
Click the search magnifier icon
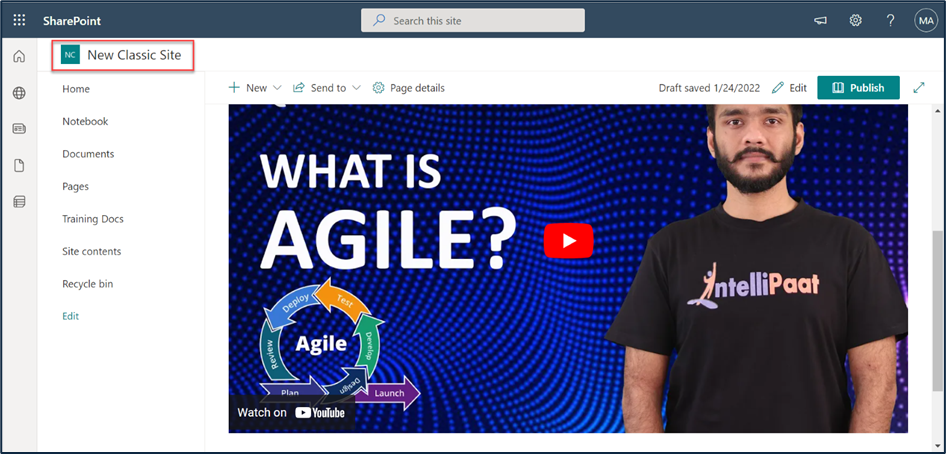pos(379,20)
